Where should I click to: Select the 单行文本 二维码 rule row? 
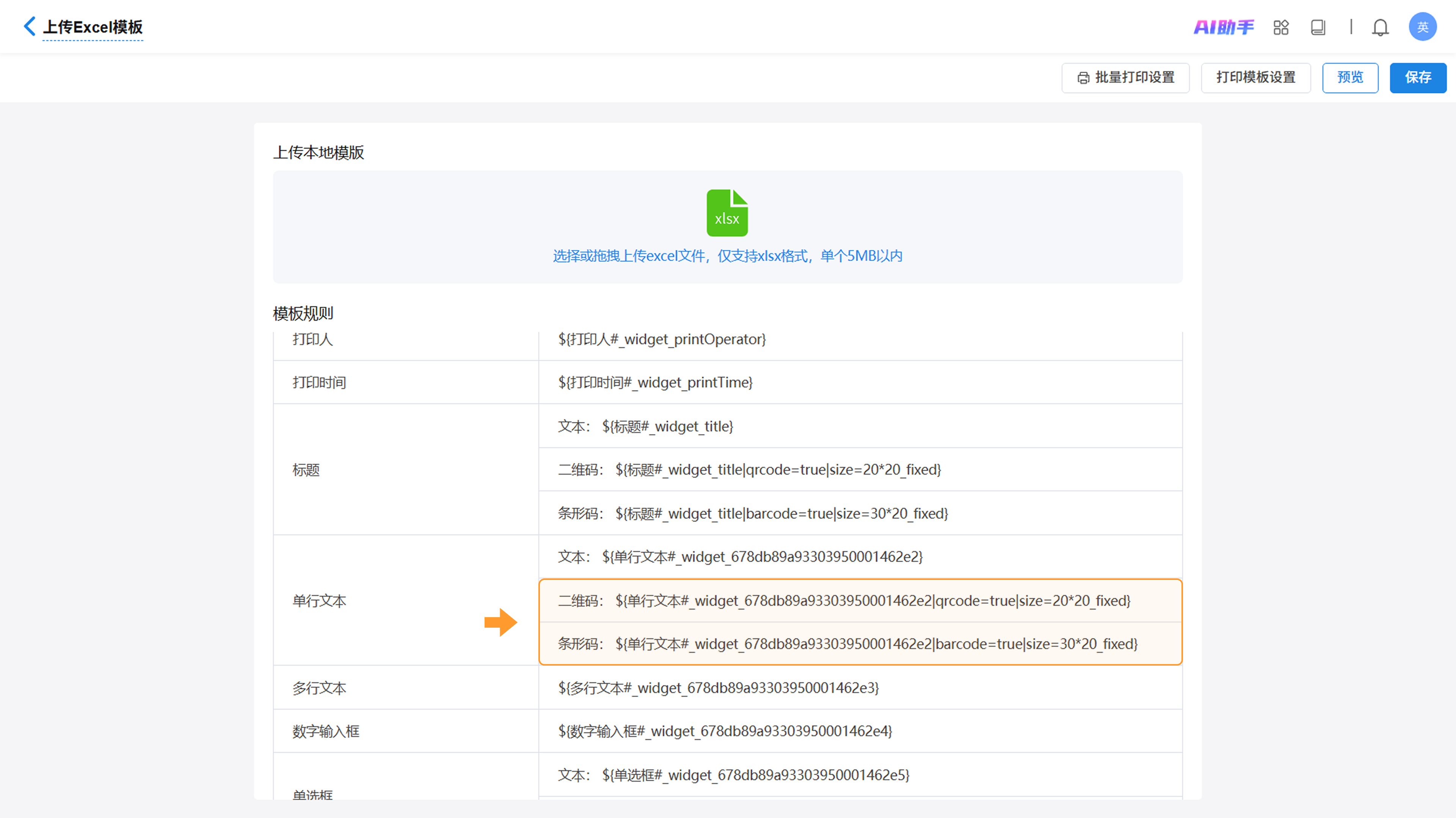click(844, 600)
